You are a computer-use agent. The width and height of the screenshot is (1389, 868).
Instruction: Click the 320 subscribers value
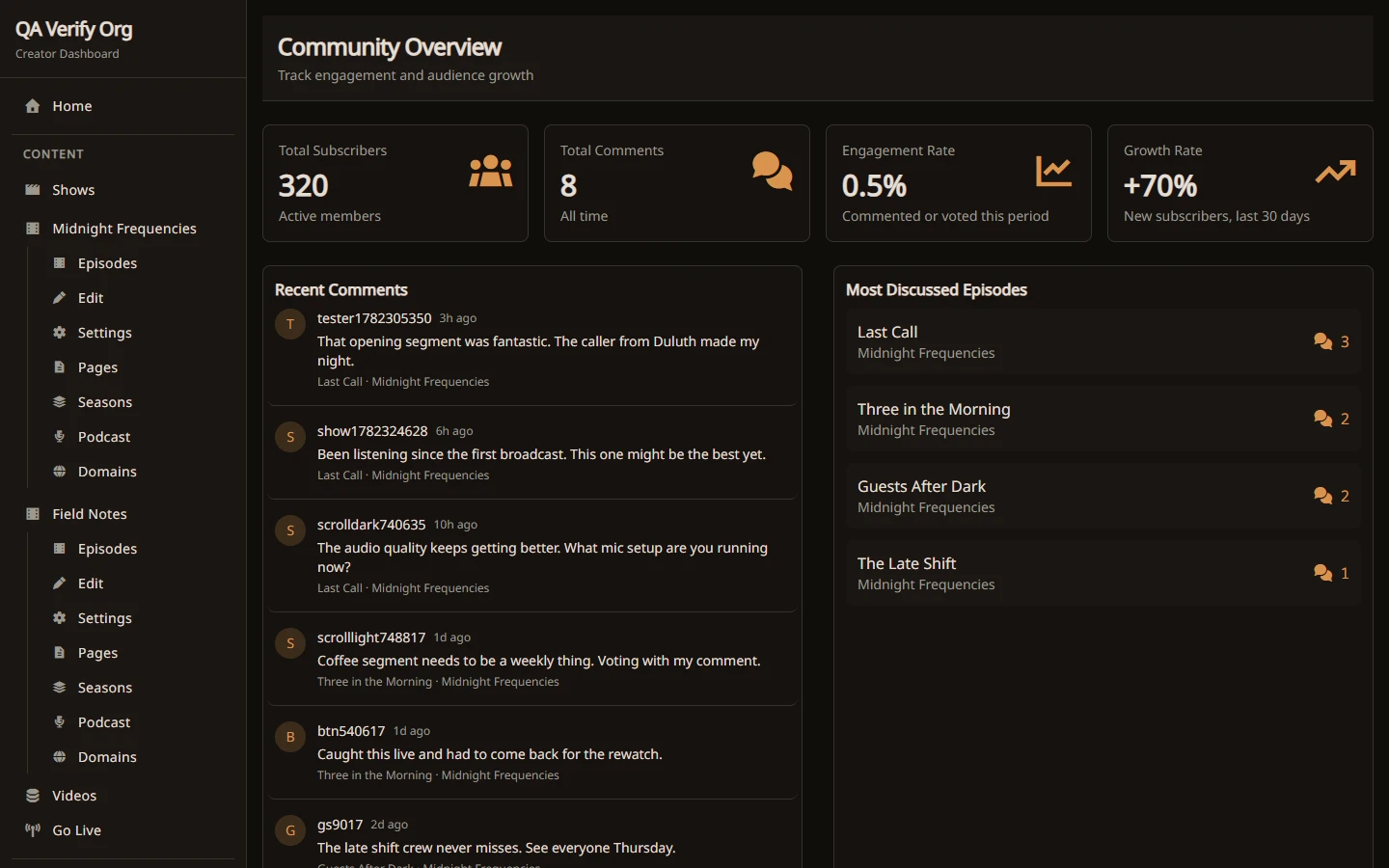tap(304, 185)
